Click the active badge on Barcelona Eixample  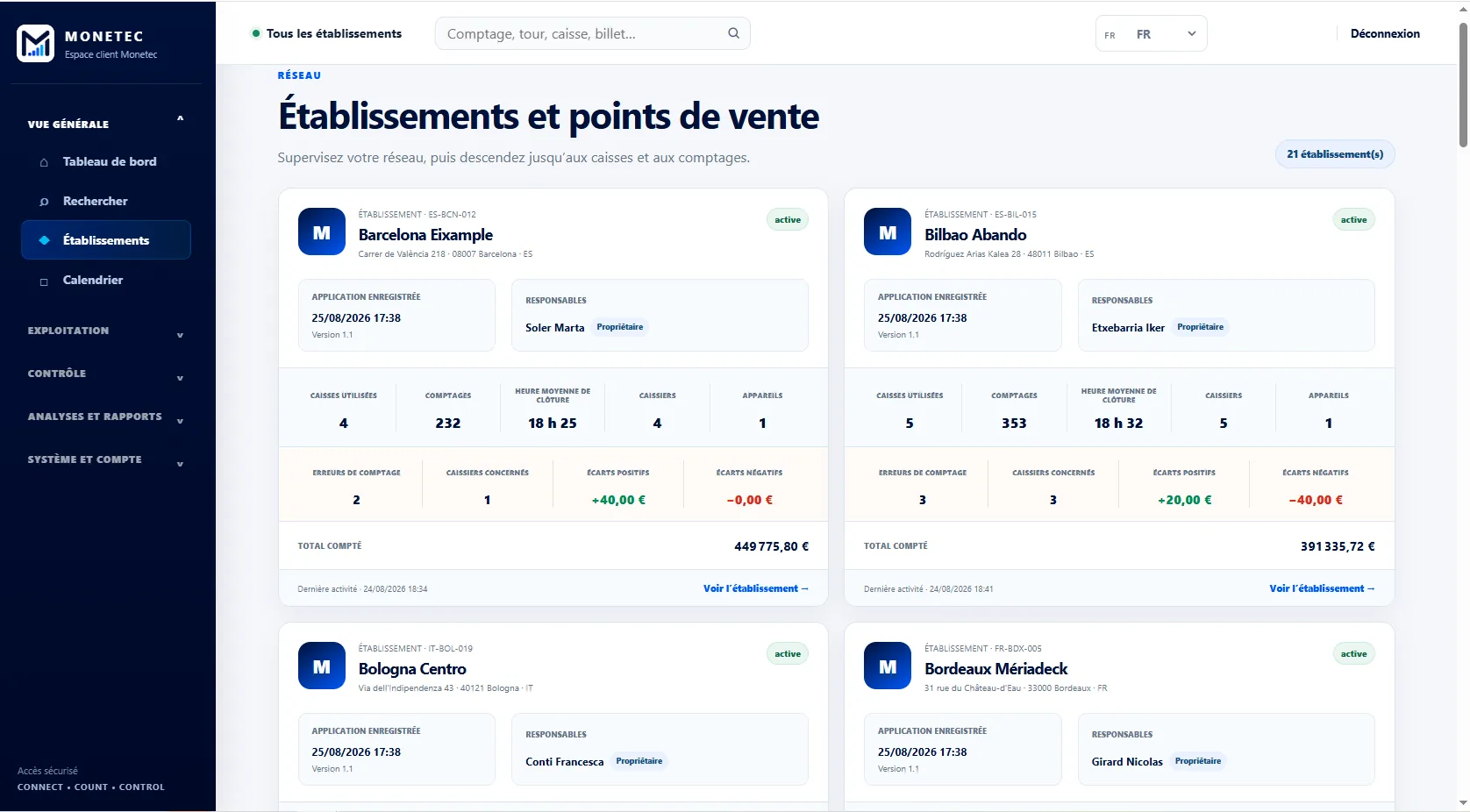pos(788,220)
